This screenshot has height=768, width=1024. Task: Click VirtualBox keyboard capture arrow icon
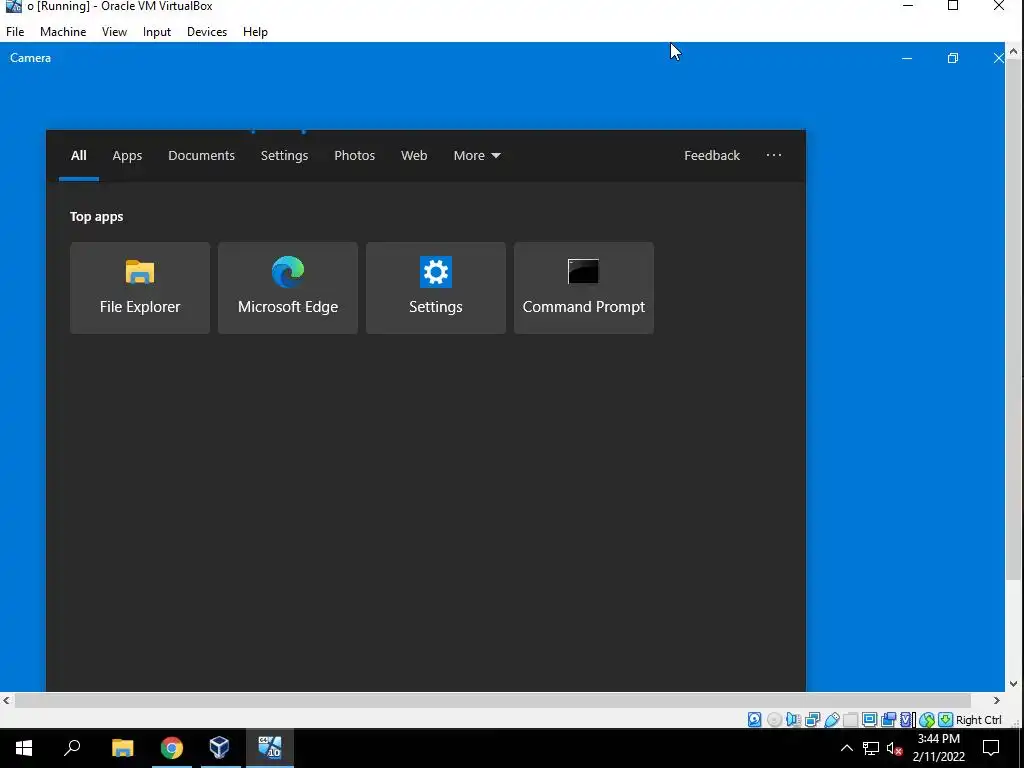pos(946,720)
